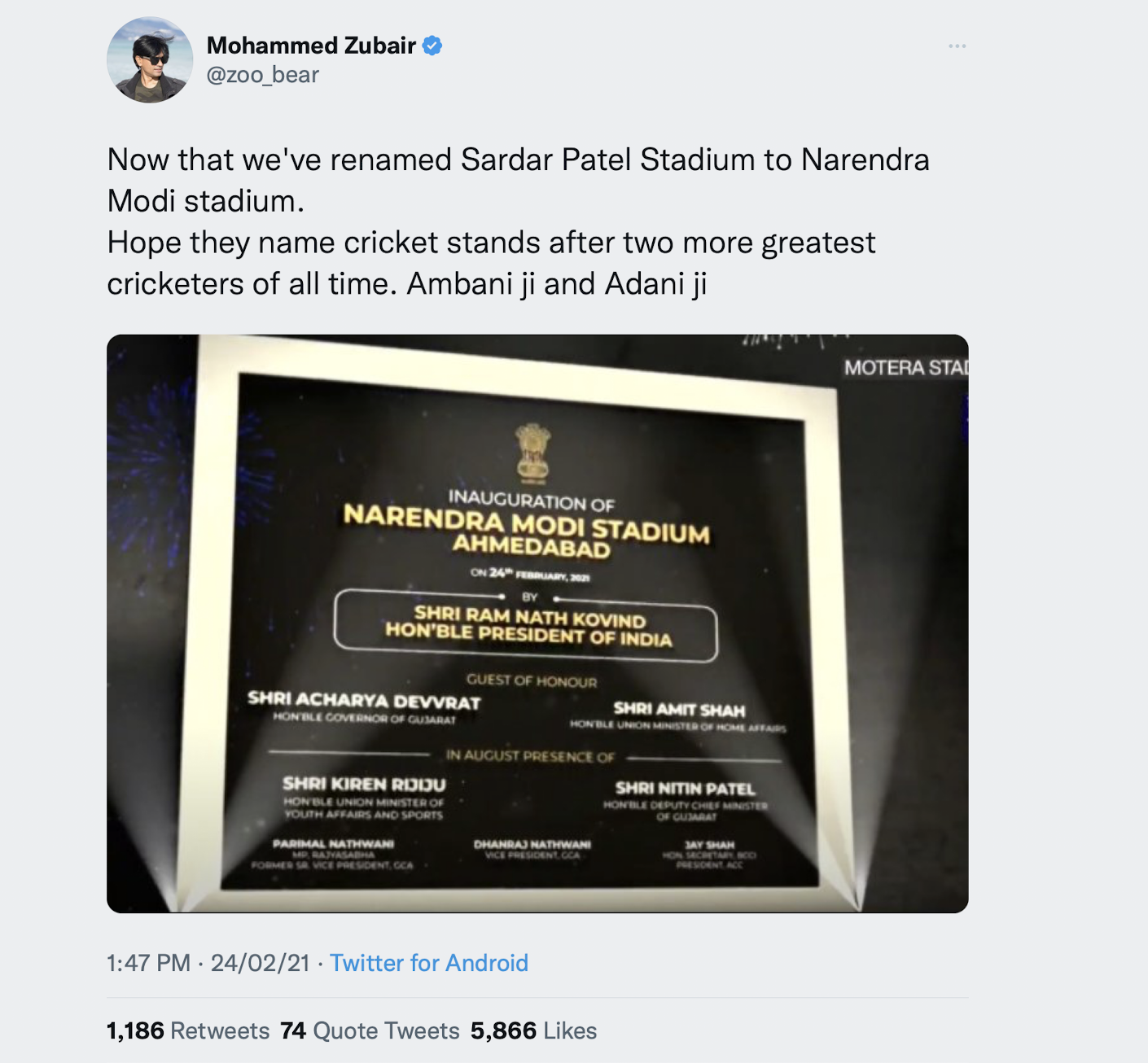
Task: Click Shri Kiren Rijiju's name on the plaque
Action: point(364,784)
